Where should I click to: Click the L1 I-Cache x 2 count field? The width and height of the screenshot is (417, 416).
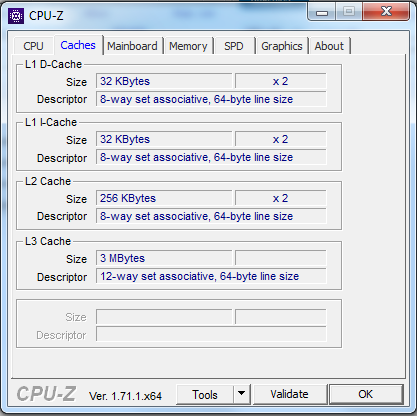pyautogui.click(x=280, y=139)
